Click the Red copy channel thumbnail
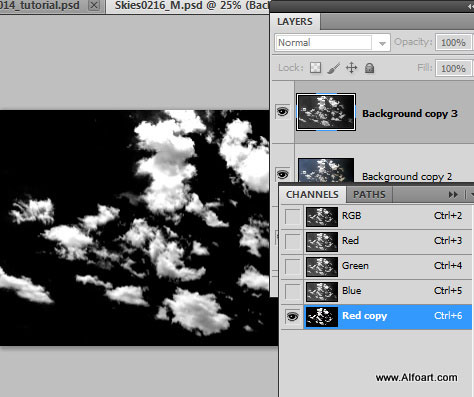The height and width of the screenshot is (397, 474). pyautogui.click(x=322, y=317)
